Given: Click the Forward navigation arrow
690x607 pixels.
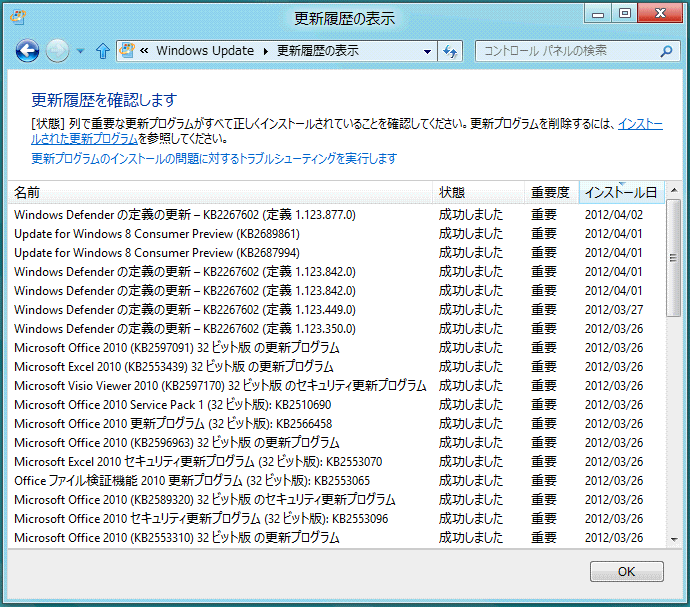Looking at the screenshot, I should (x=58, y=51).
